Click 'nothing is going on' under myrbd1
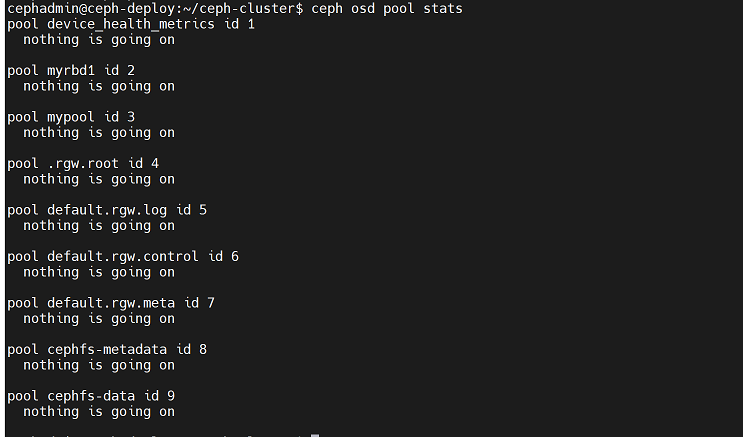 coord(99,86)
